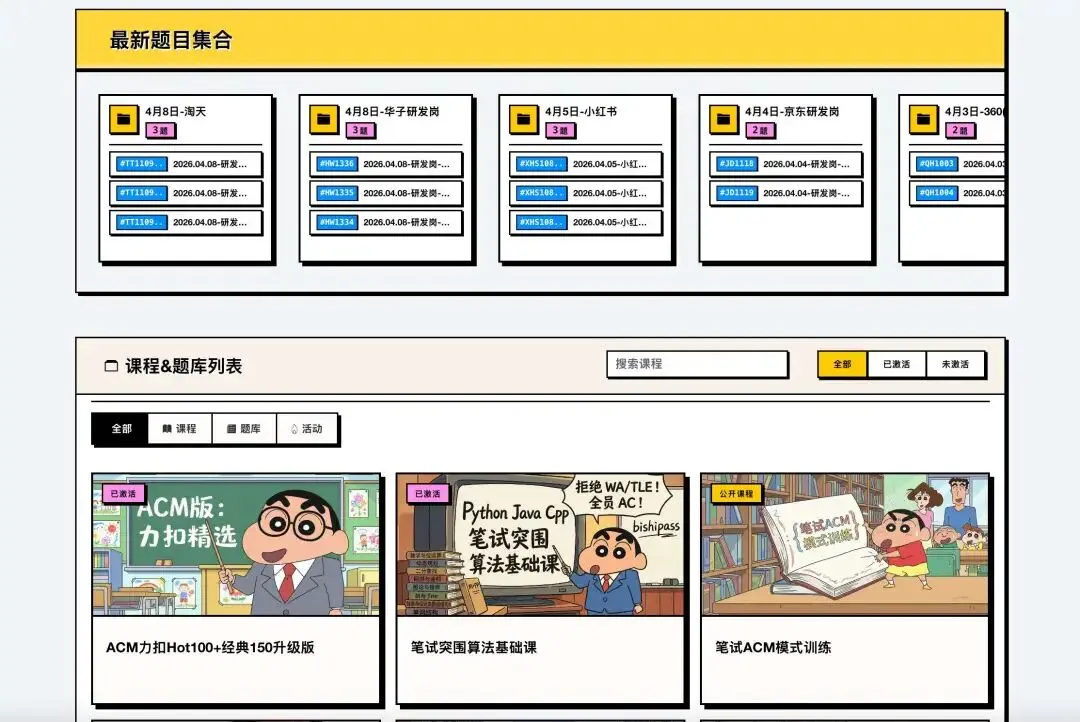
Task: Click the 课程&题库列表 heading text
Action: coord(183,366)
